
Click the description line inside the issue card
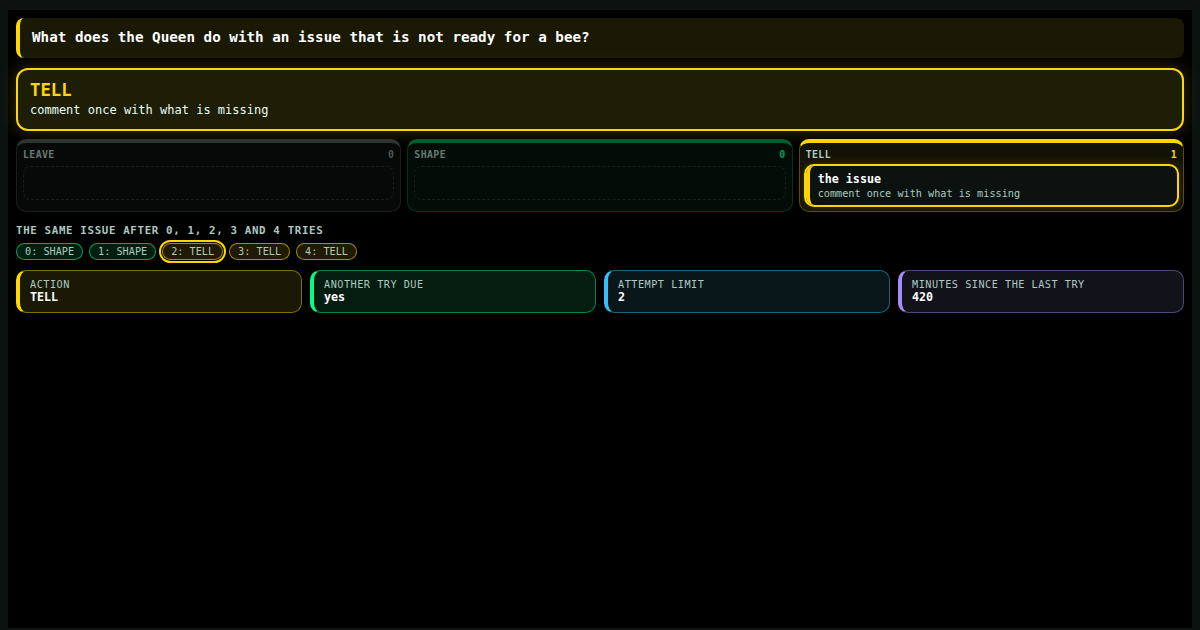[919, 194]
